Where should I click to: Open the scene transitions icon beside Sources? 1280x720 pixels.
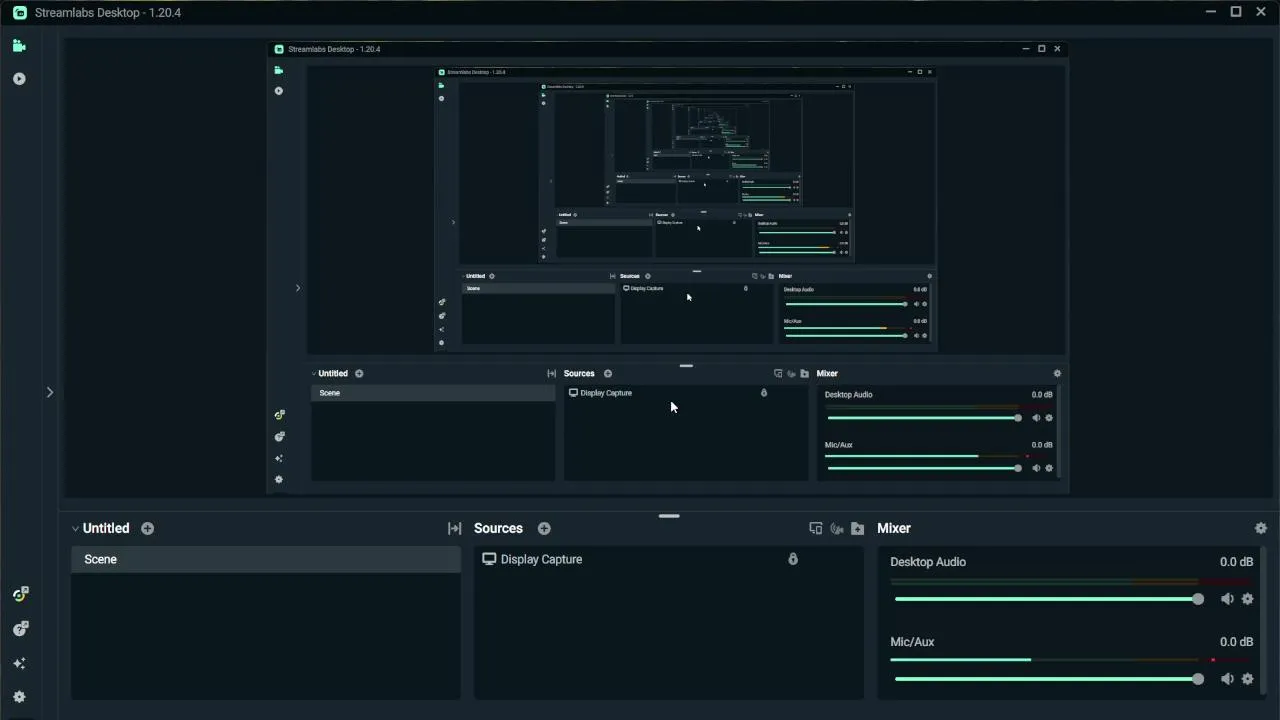(454, 528)
